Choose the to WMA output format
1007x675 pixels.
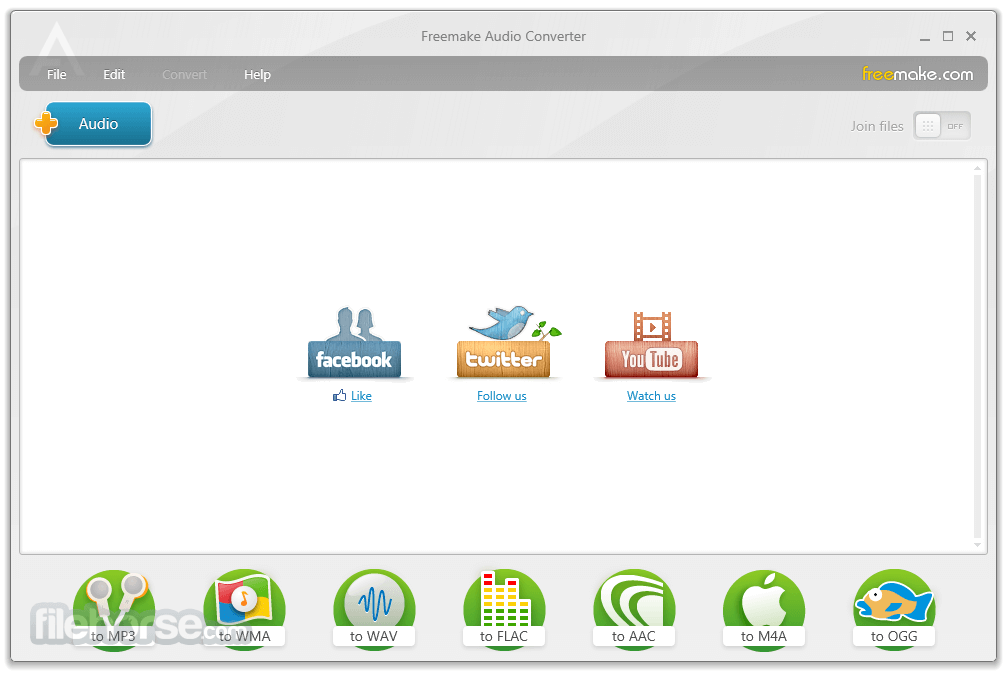pyautogui.click(x=244, y=610)
